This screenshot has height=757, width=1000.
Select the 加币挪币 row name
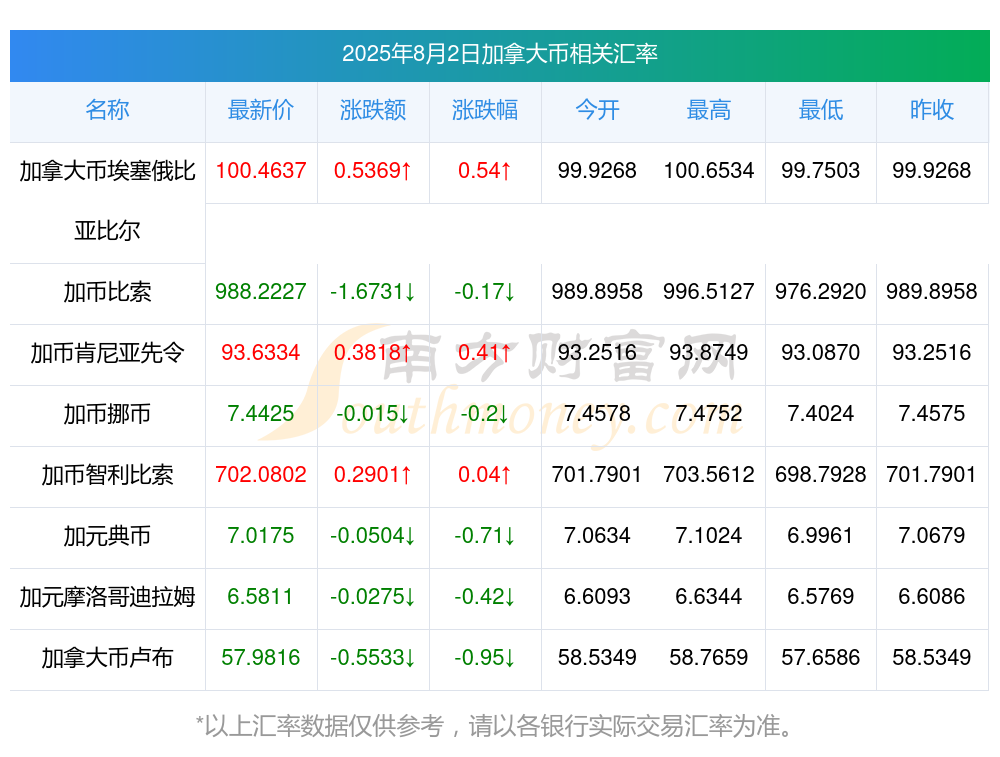coord(107,414)
